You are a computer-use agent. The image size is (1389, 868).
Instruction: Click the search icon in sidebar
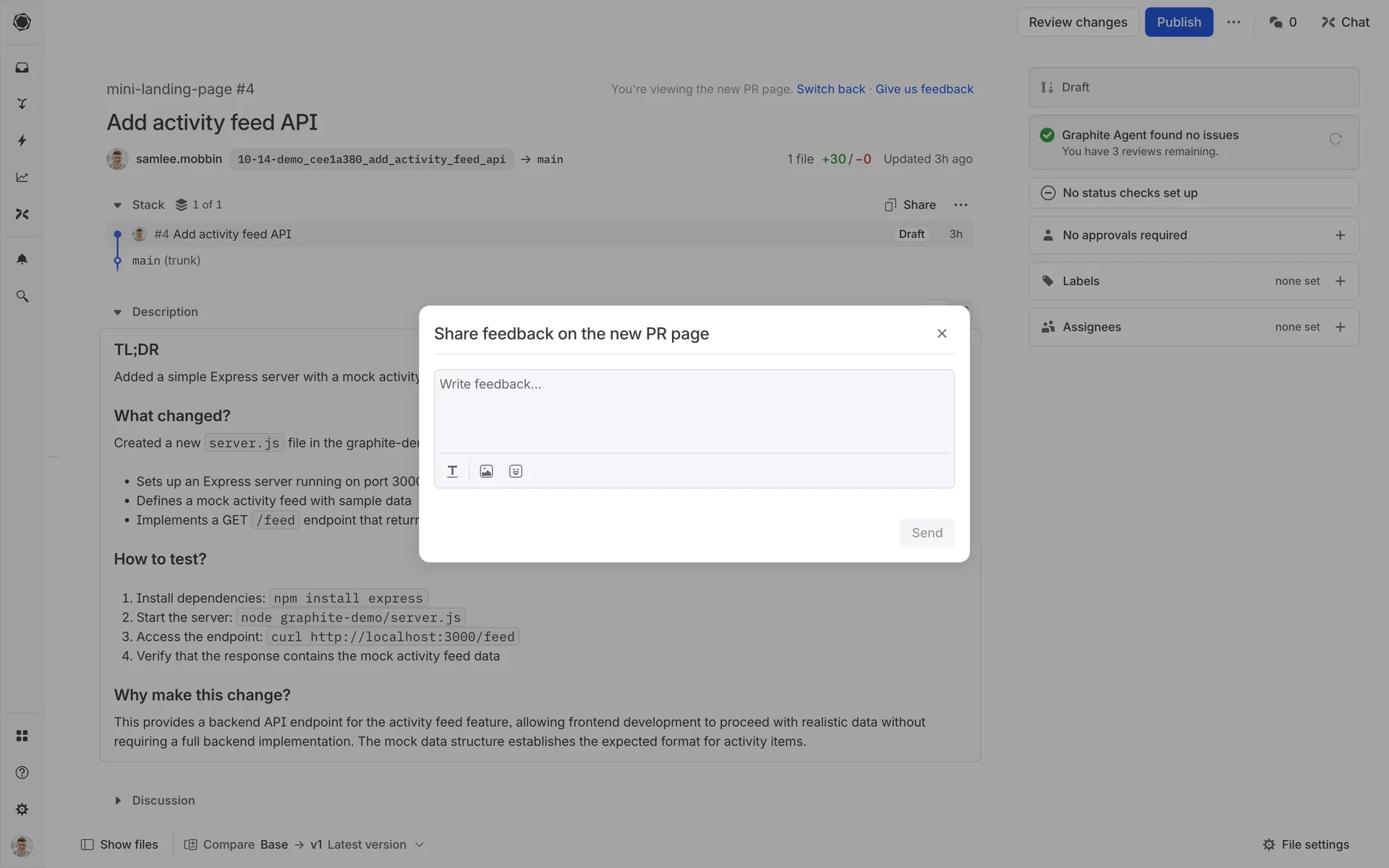coord(22,297)
